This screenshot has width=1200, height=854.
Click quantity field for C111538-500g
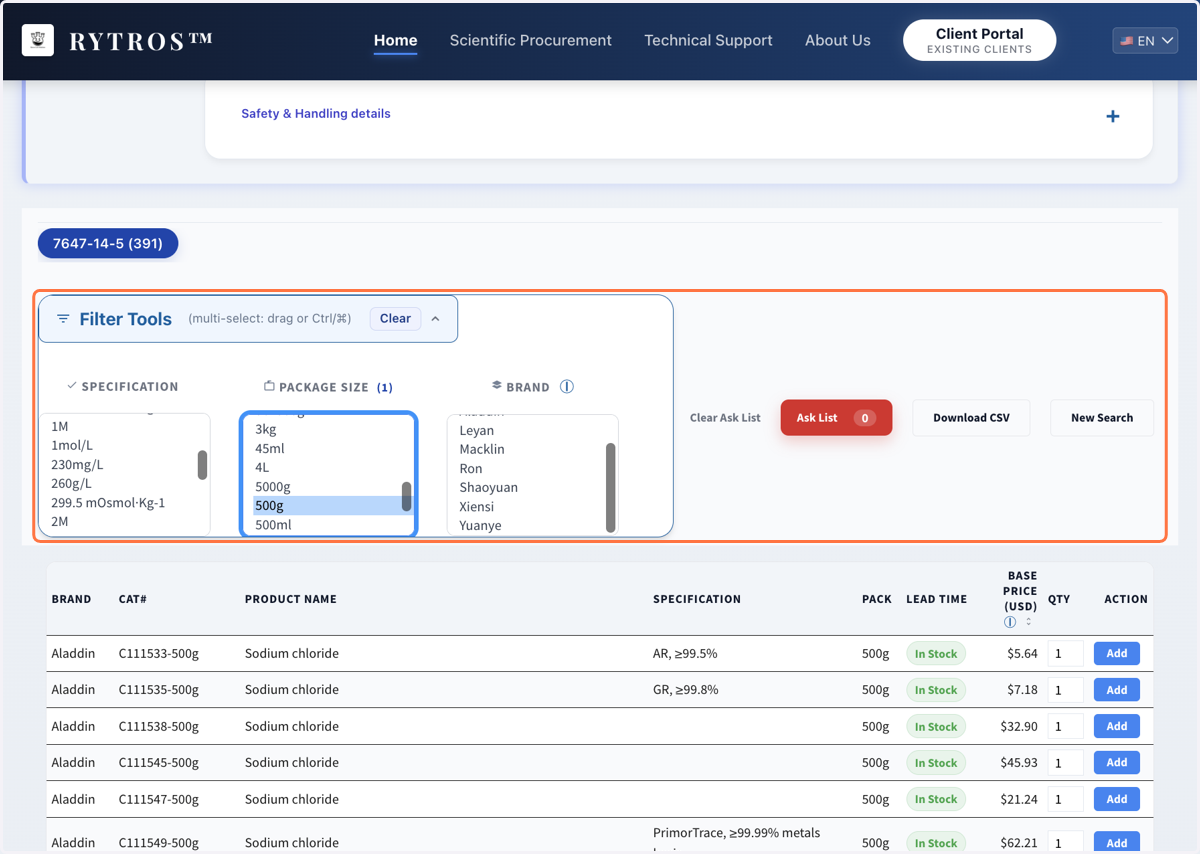(1066, 726)
